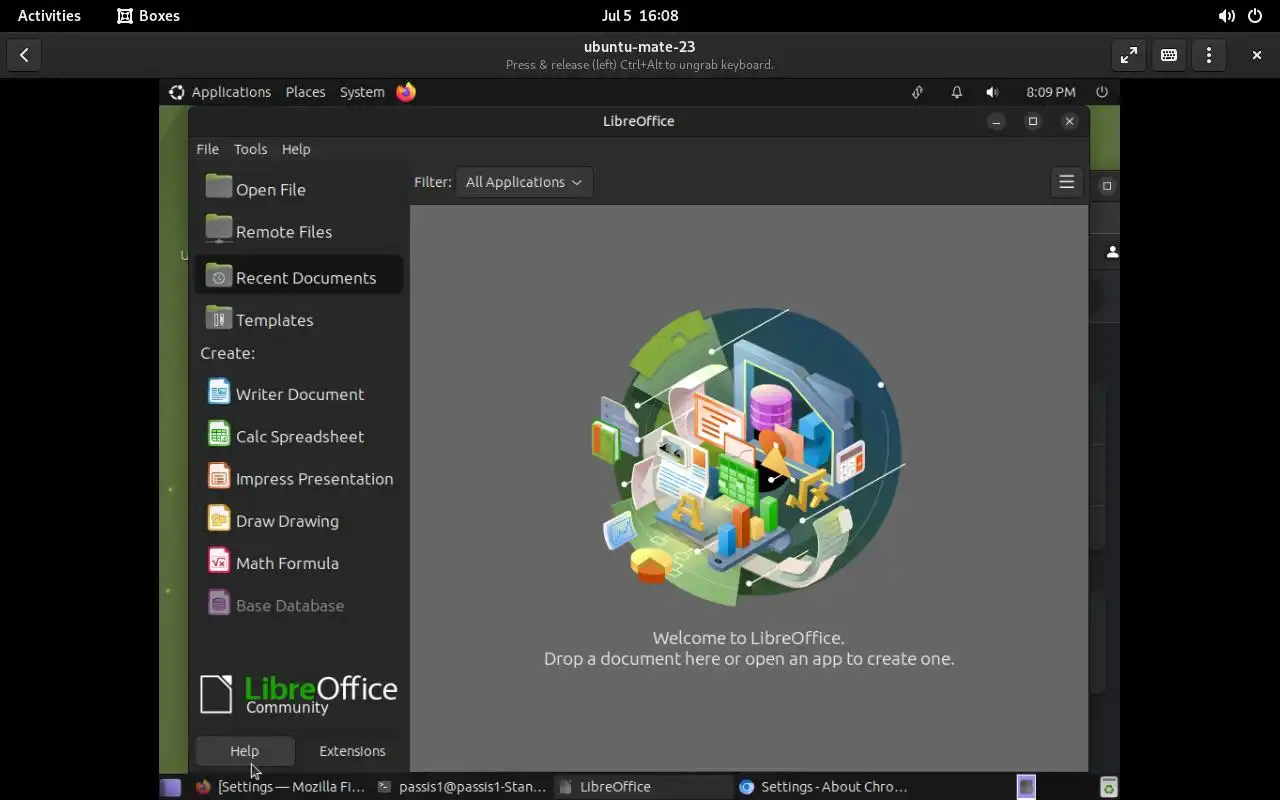Viewport: 1280px width, 800px height.
Task: Open the hamburger actions menu
Action: click(1067, 182)
